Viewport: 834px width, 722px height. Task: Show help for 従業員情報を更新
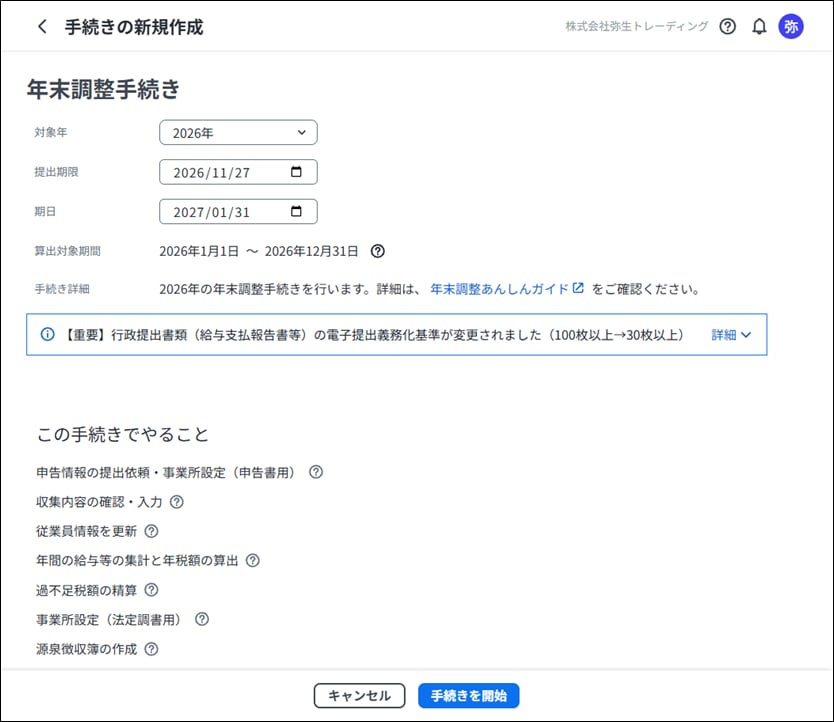click(152, 531)
